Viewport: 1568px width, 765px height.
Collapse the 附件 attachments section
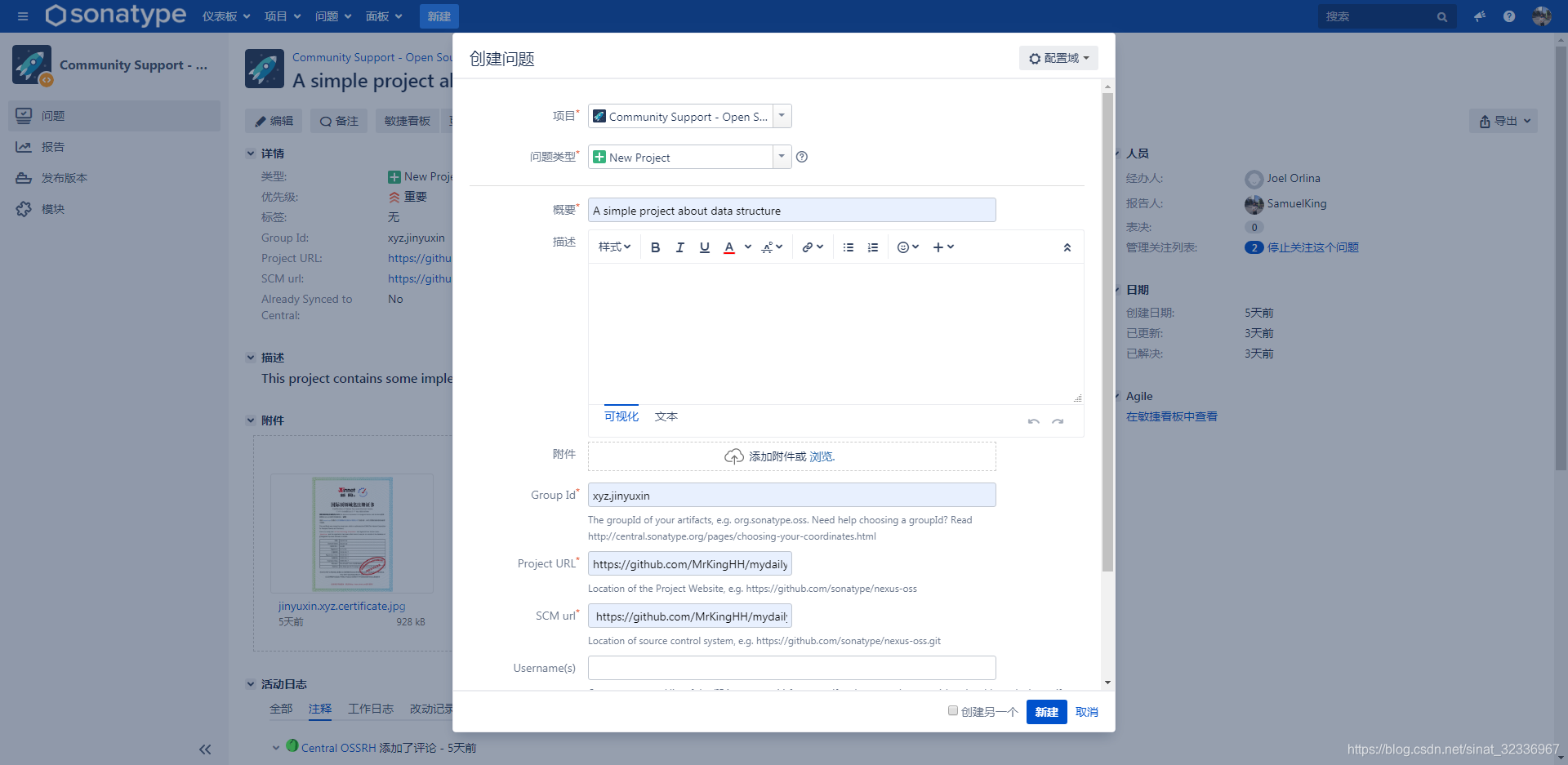[x=251, y=420]
